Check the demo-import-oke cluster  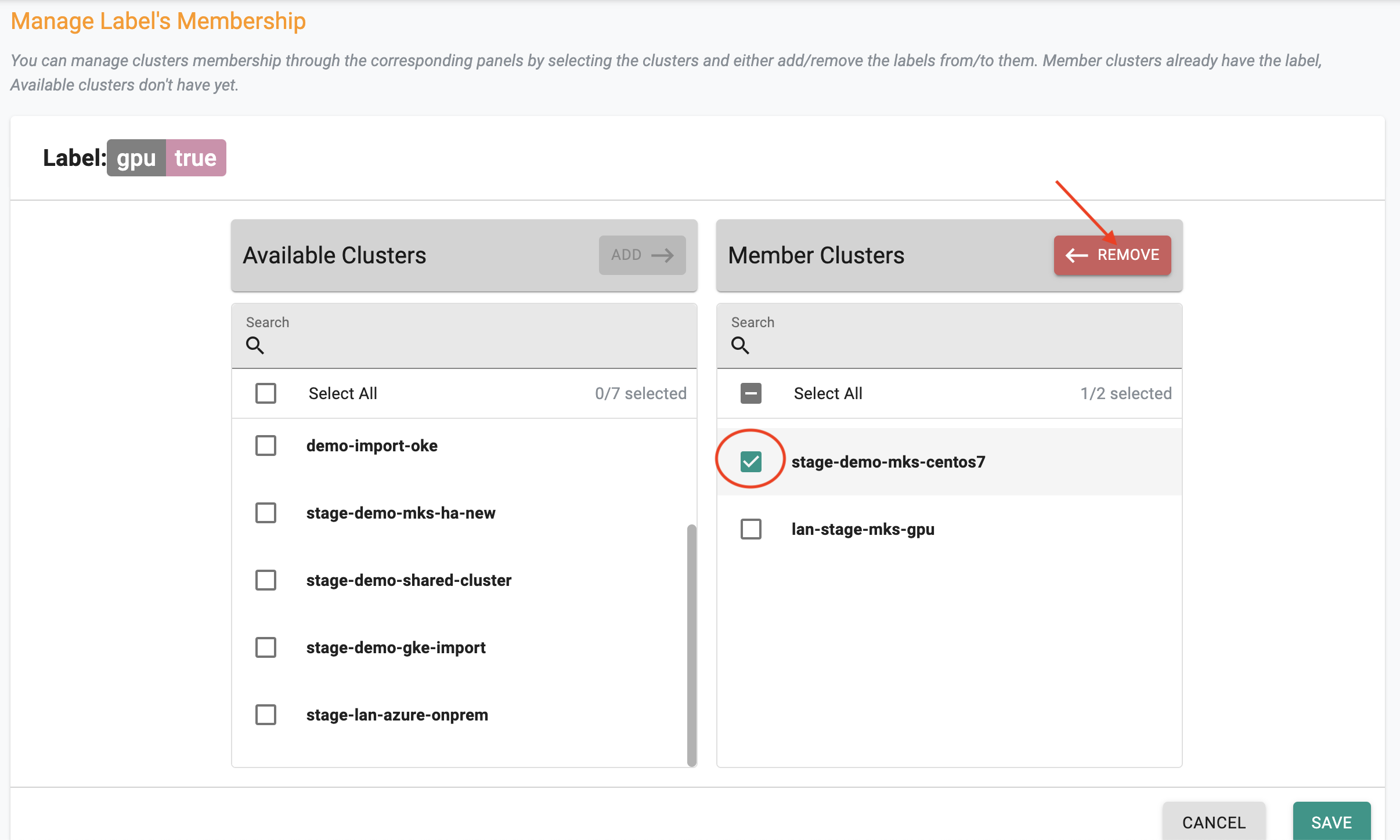(x=266, y=446)
